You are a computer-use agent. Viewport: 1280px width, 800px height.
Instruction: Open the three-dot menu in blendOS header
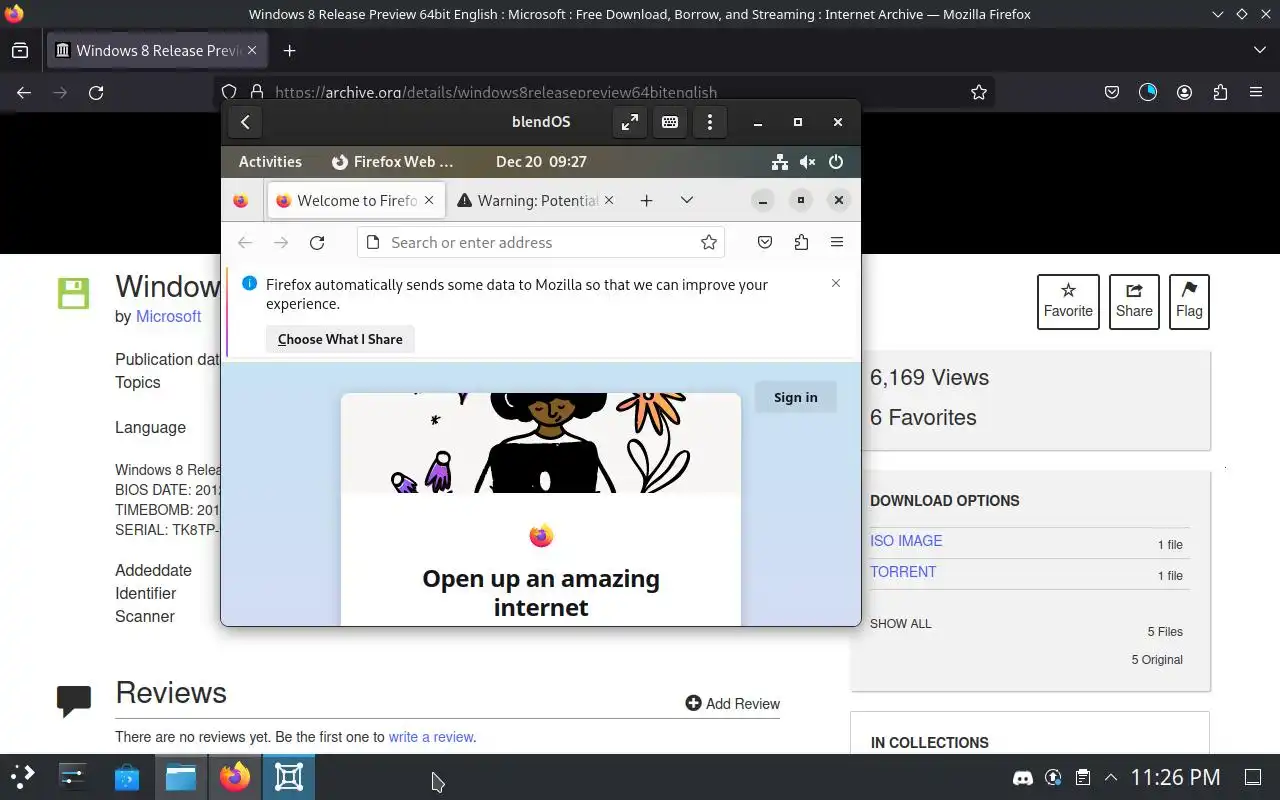710,122
